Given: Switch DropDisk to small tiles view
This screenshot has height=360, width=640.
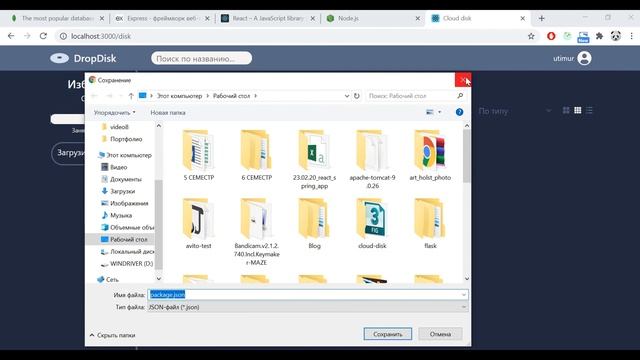Looking at the screenshot, I should (578, 111).
